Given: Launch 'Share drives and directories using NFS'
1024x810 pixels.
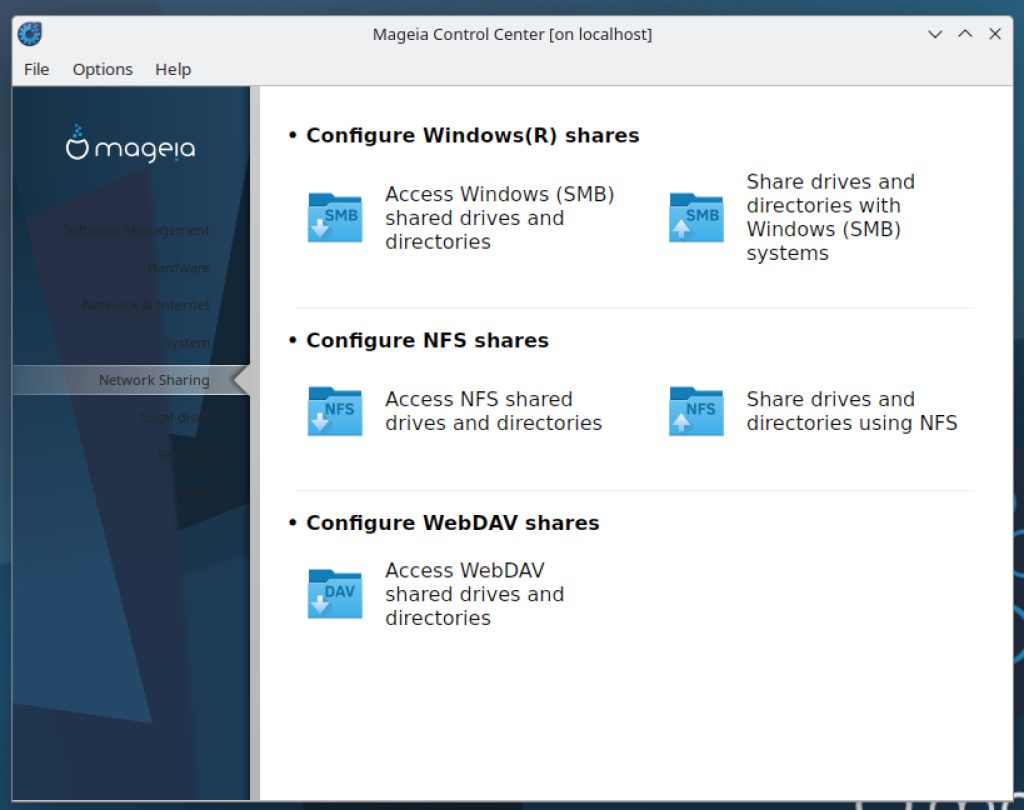Looking at the screenshot, I should [x=851, y=411].
